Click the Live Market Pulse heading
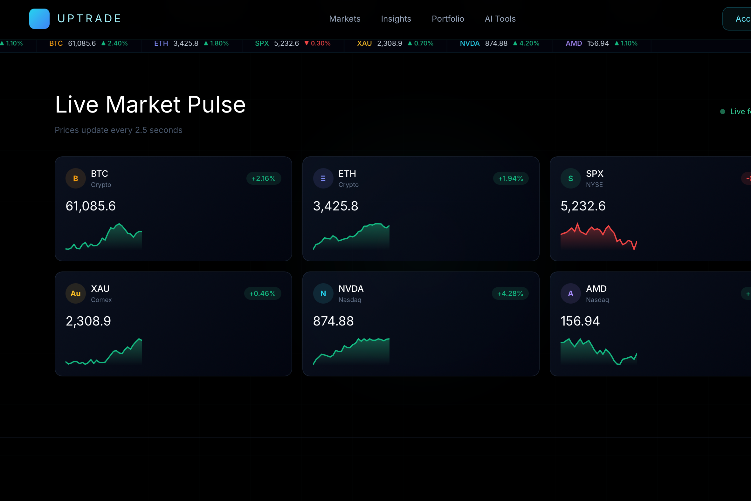 click(x=150, y=105)
